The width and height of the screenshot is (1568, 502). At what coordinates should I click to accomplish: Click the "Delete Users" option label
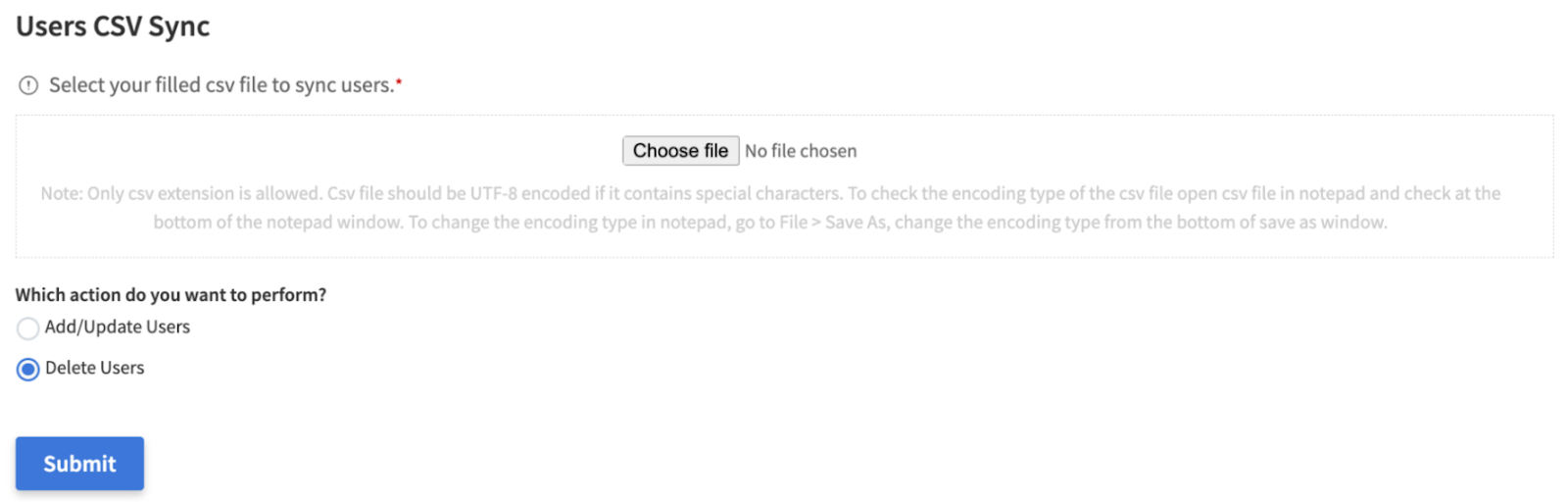click(95, 369)
